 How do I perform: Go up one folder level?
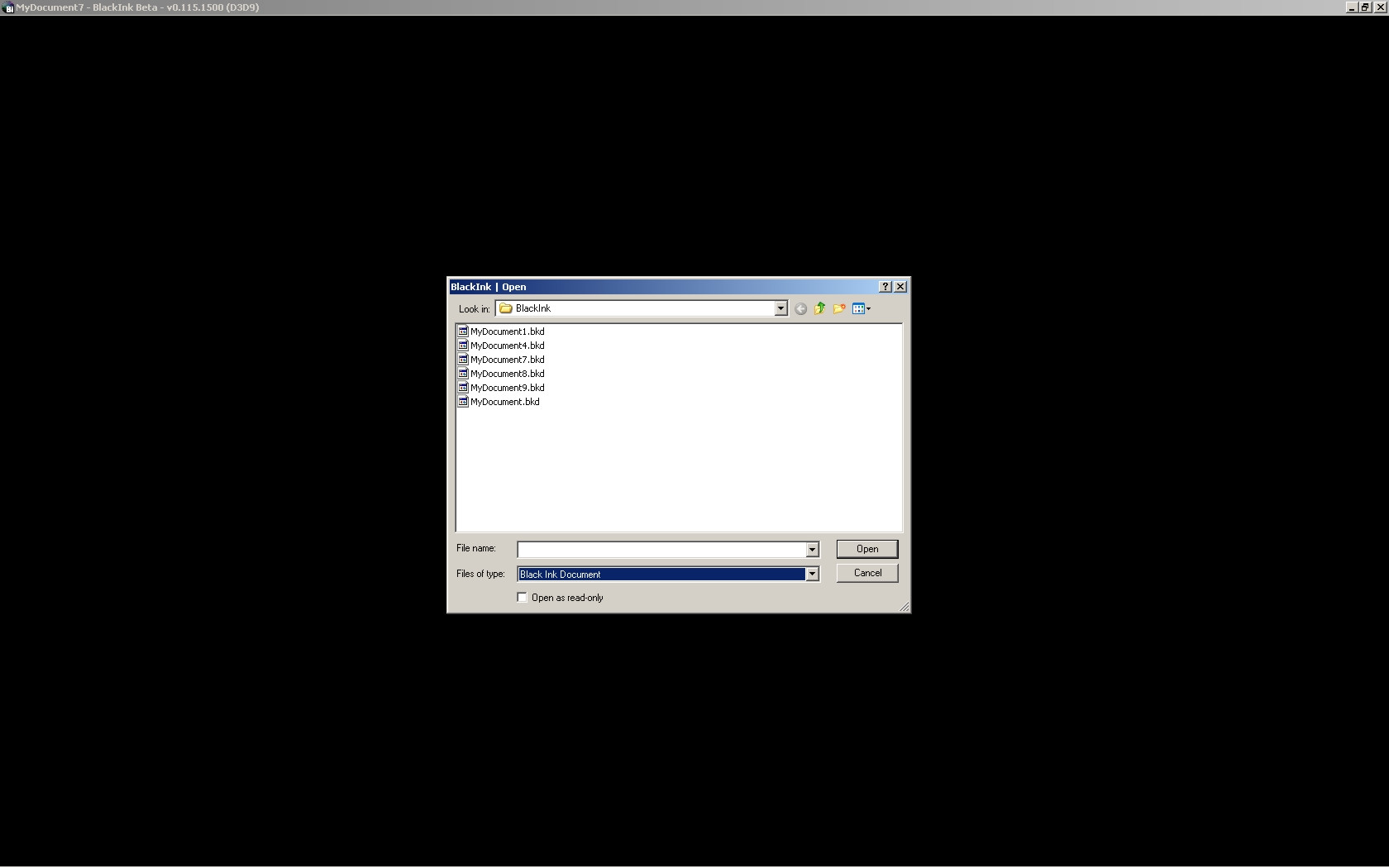click(x=819, y=309)
